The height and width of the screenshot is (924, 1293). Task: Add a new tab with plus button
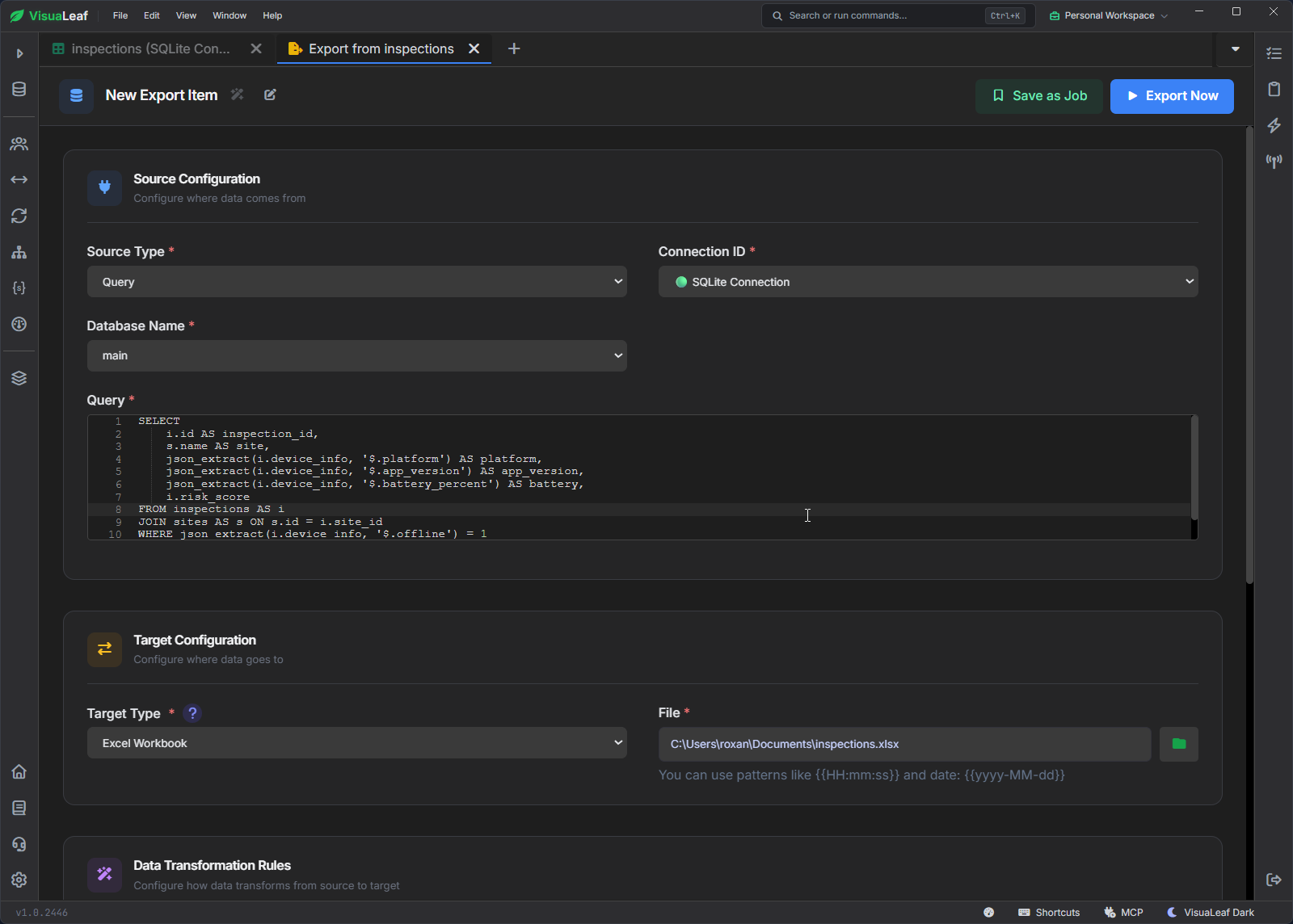[x=514, y=49]
